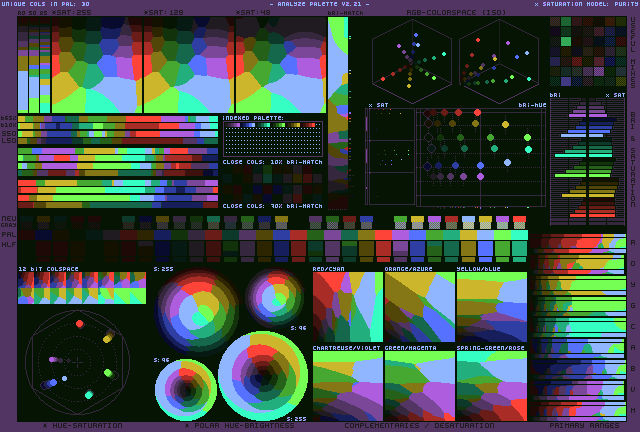
Task: Click the indexed palette dot grid
Action: tap(273, 139)
